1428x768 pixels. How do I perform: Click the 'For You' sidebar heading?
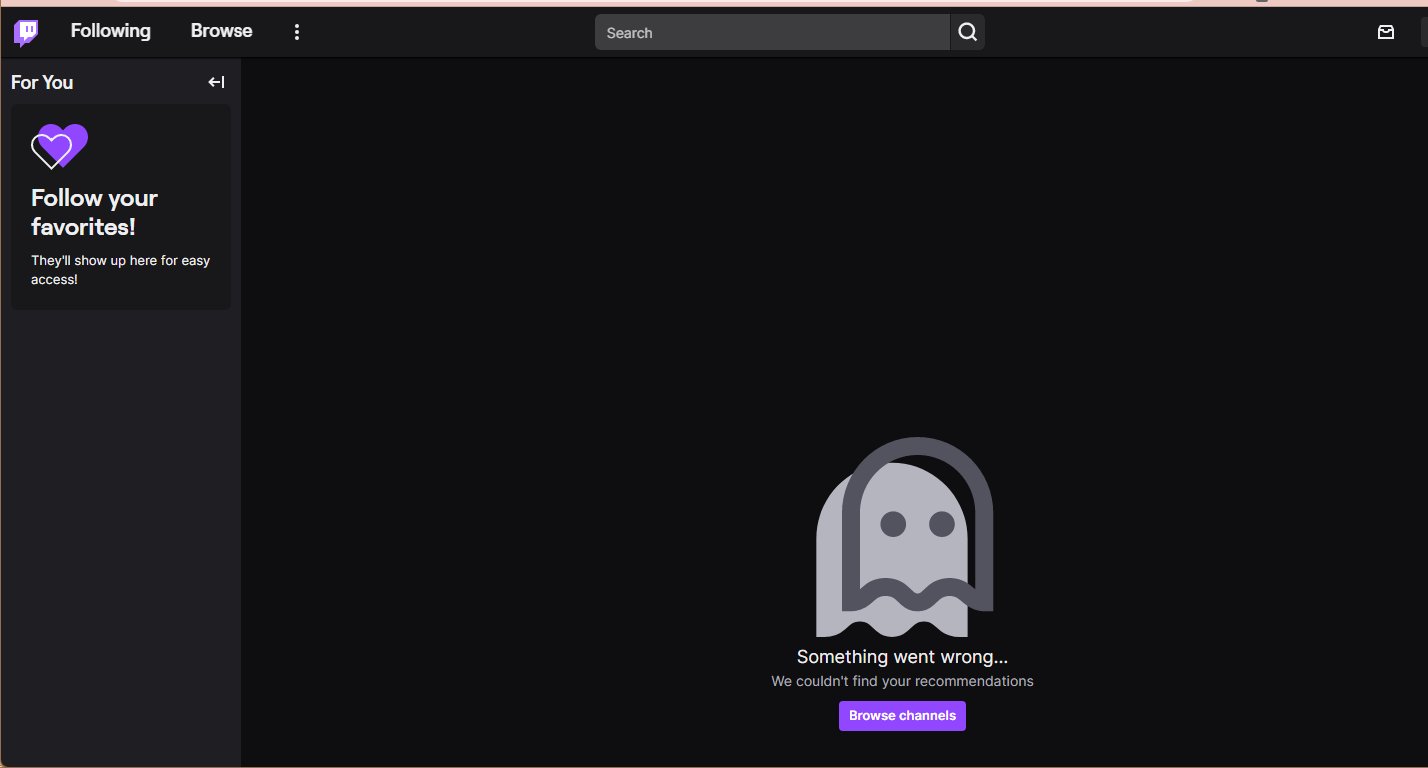click(x=42, y=82)
